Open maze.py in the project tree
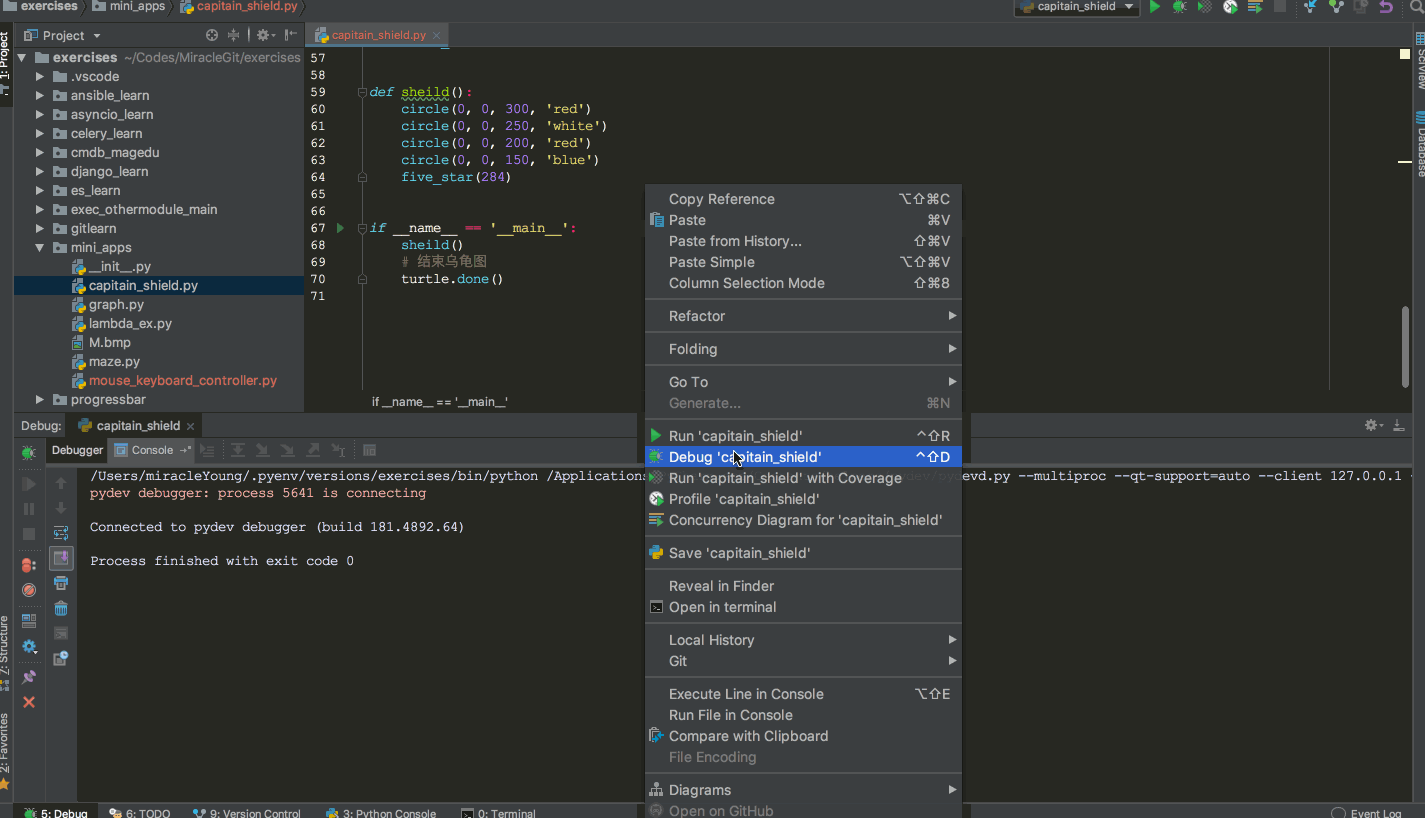Image resolution: width=1425 pixels, height=818 pixels. click(114, 362)
